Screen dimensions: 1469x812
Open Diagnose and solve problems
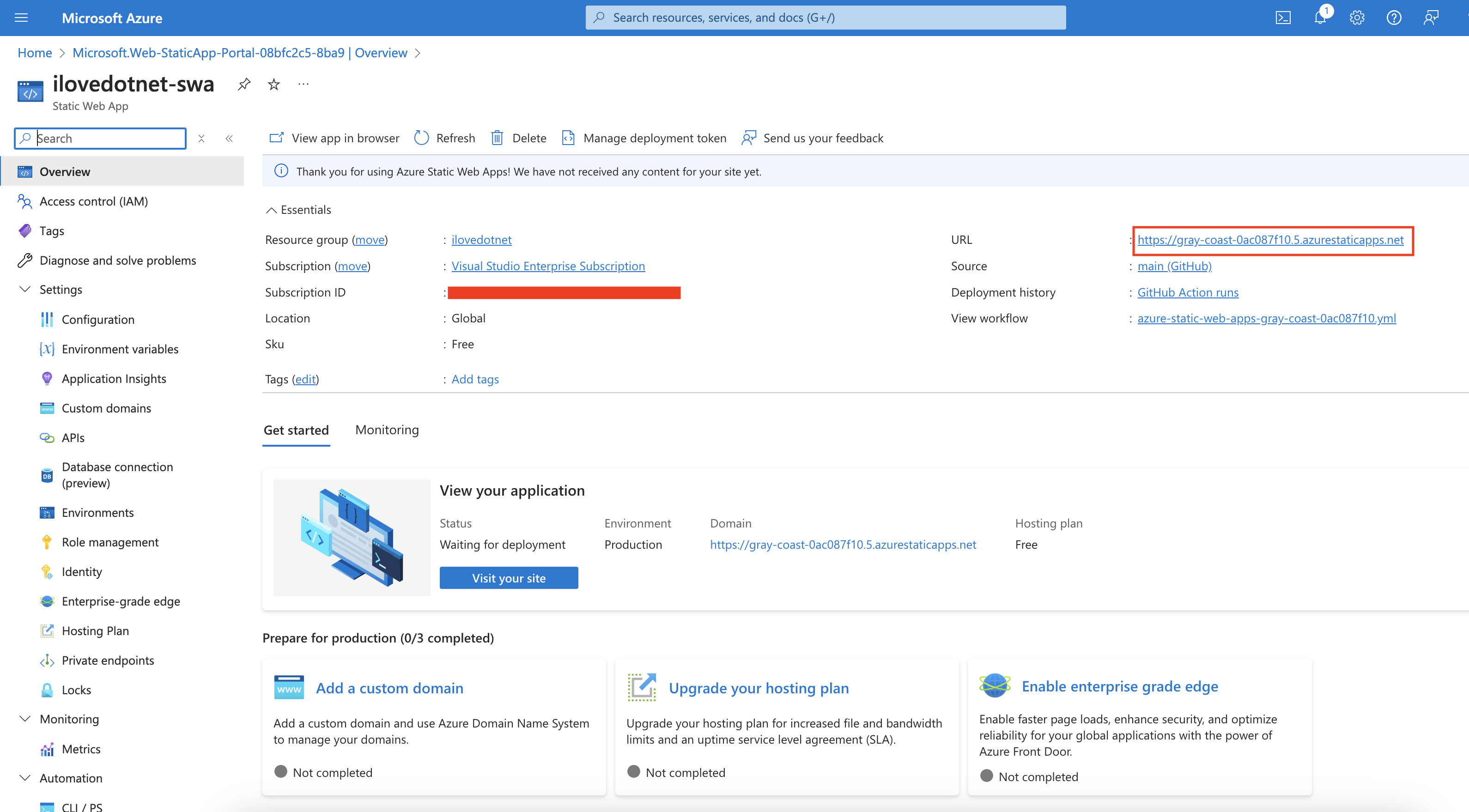click(117, 261)
